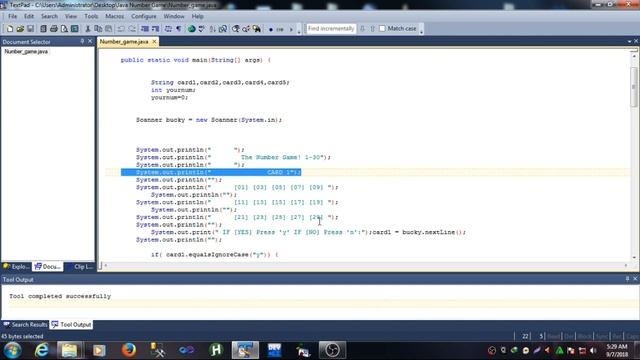The image size is (640, 360).
Task: Toggle Word Wrap from the toolbar
Action: pyautogui.click(x=168, y=29)
